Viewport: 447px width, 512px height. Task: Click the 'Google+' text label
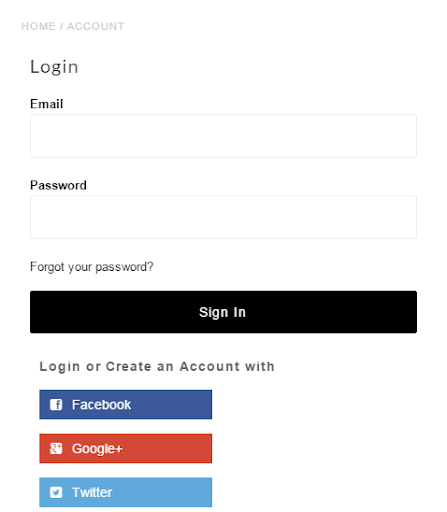[97, 449]
